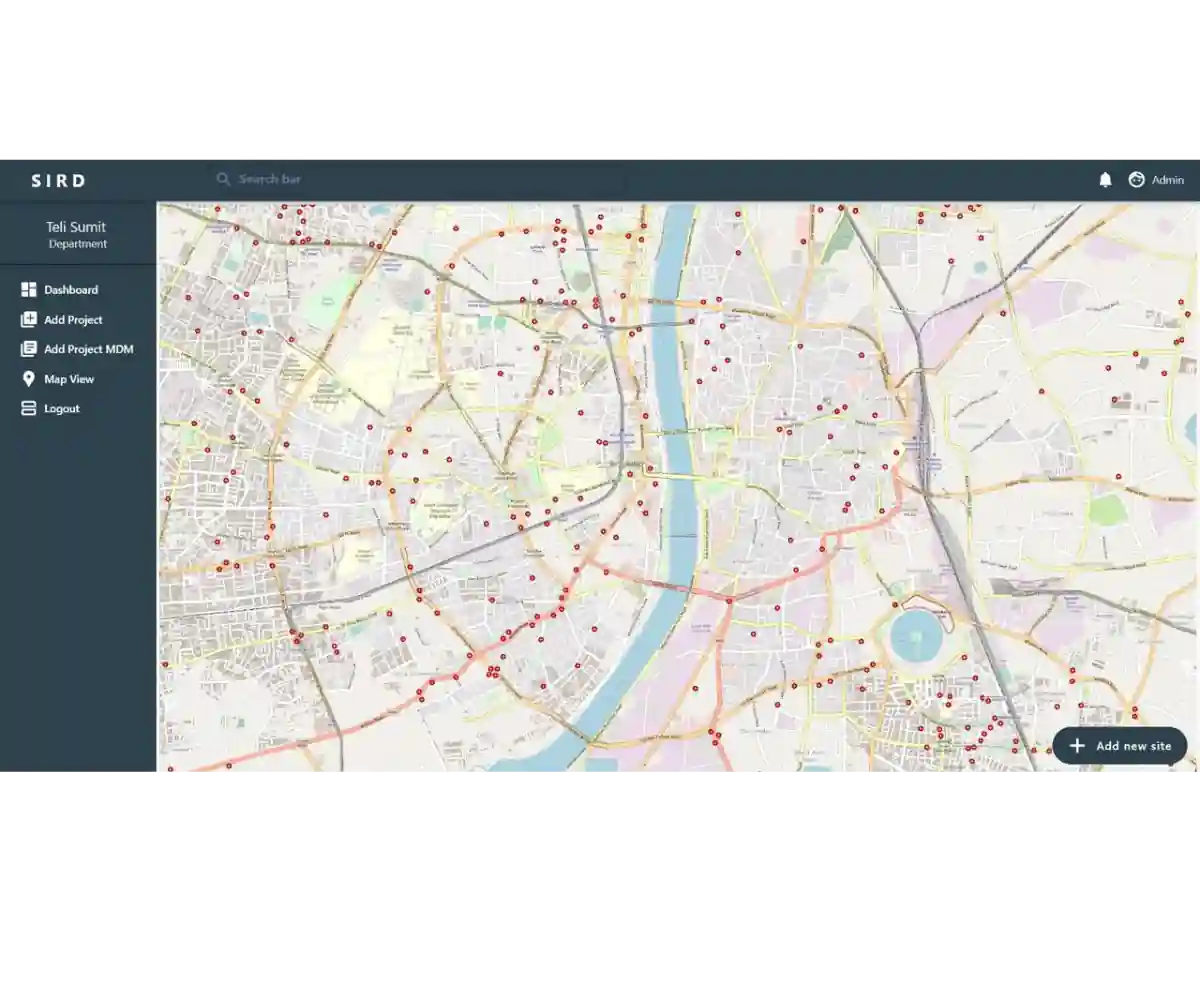The width and height of the screenshot is (1200, 1000).
Task: Click the Logout icon in the sidebar
Action: pyautogui.click(x=28, y=409)
